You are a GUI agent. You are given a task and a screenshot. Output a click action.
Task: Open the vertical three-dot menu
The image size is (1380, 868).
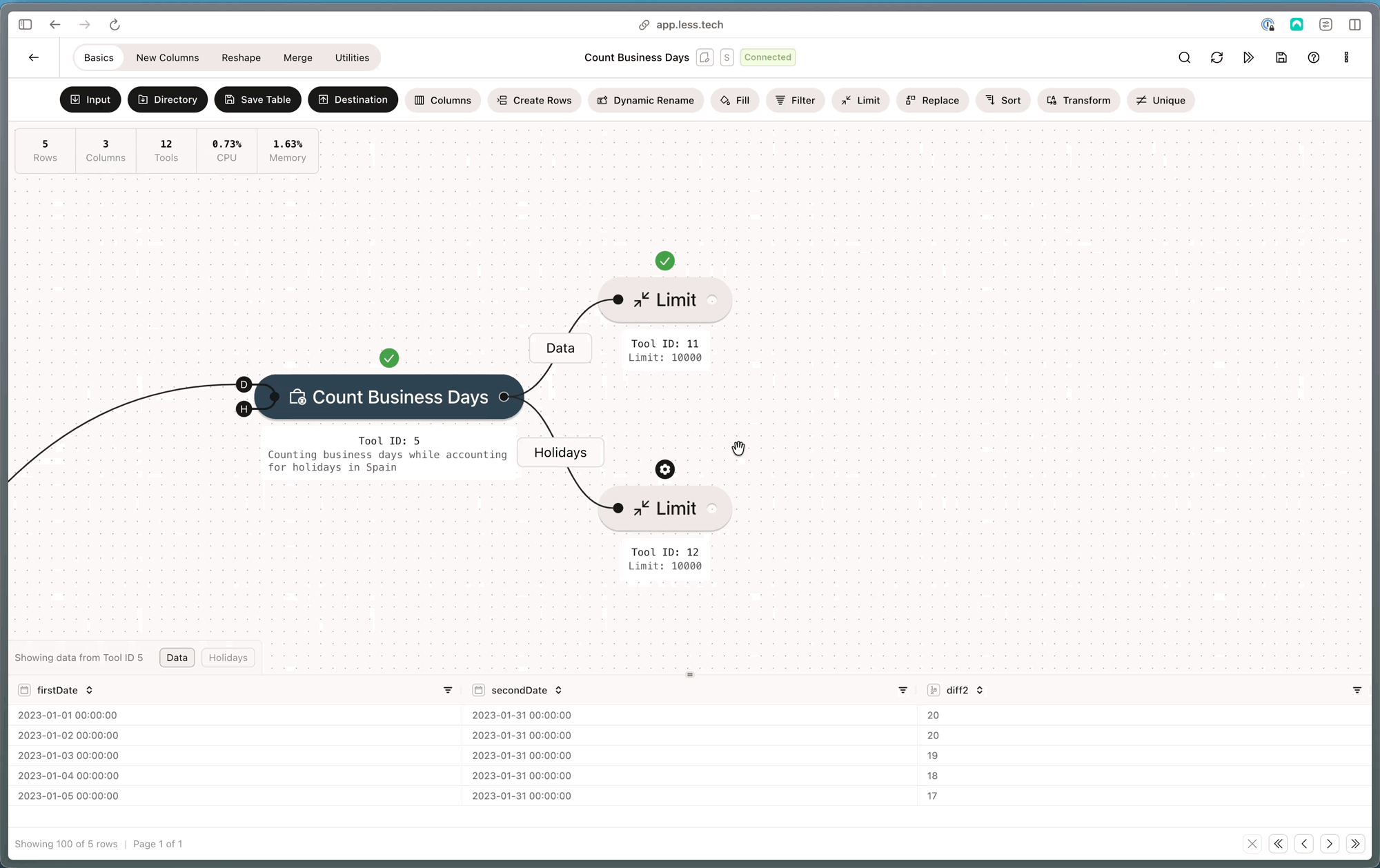(x=1345, y=57)
